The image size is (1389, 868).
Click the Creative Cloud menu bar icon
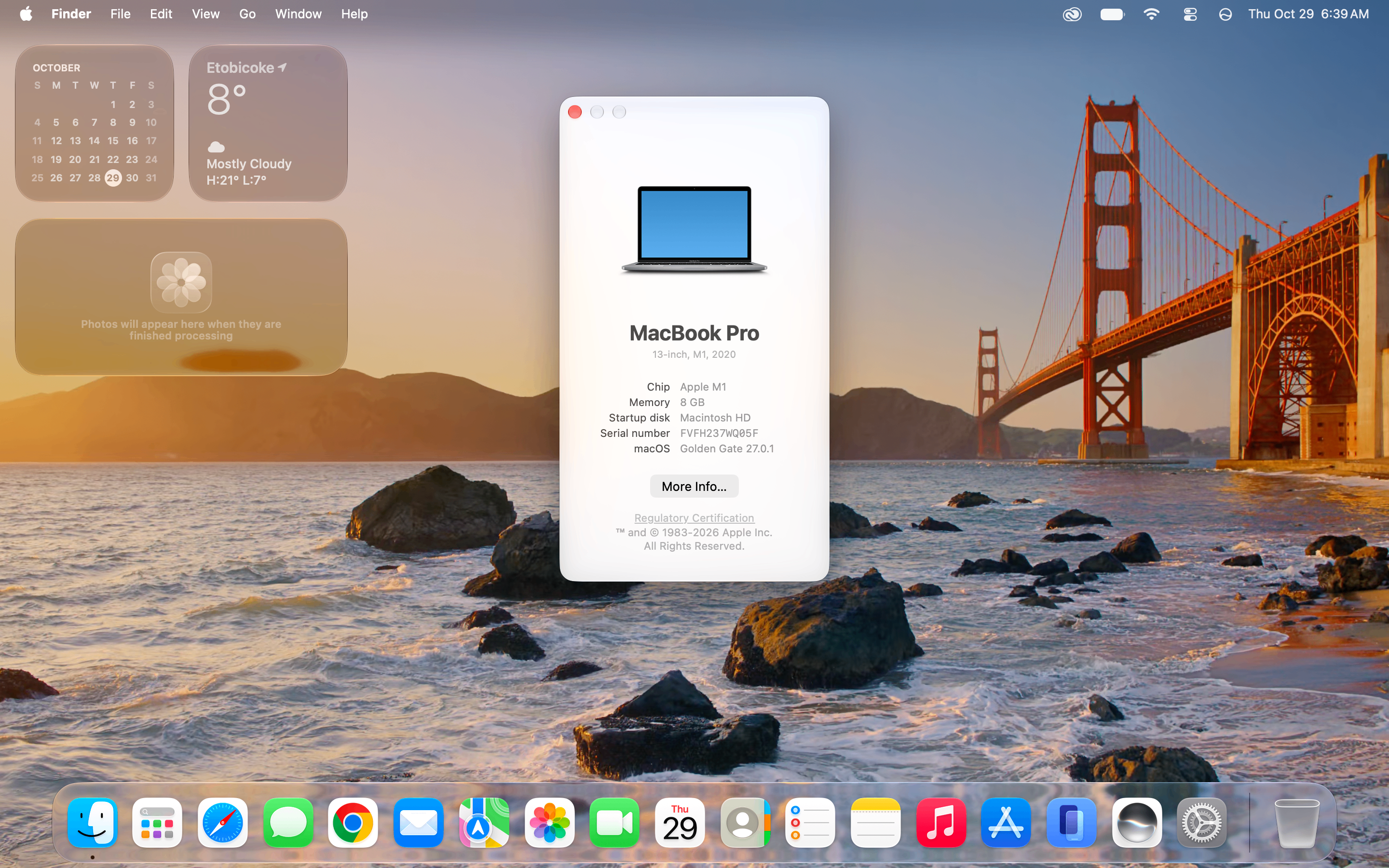tap(1072, 14)
